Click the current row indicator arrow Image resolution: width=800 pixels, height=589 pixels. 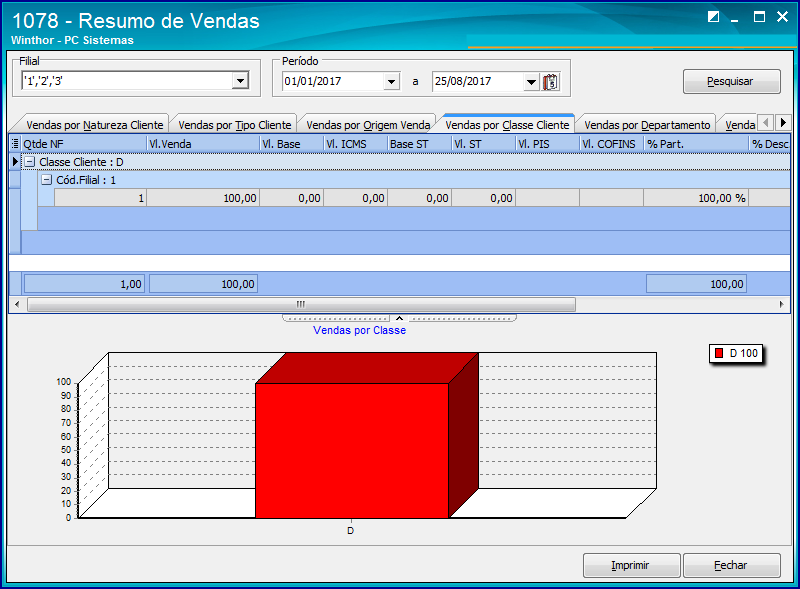pos(15,162)
